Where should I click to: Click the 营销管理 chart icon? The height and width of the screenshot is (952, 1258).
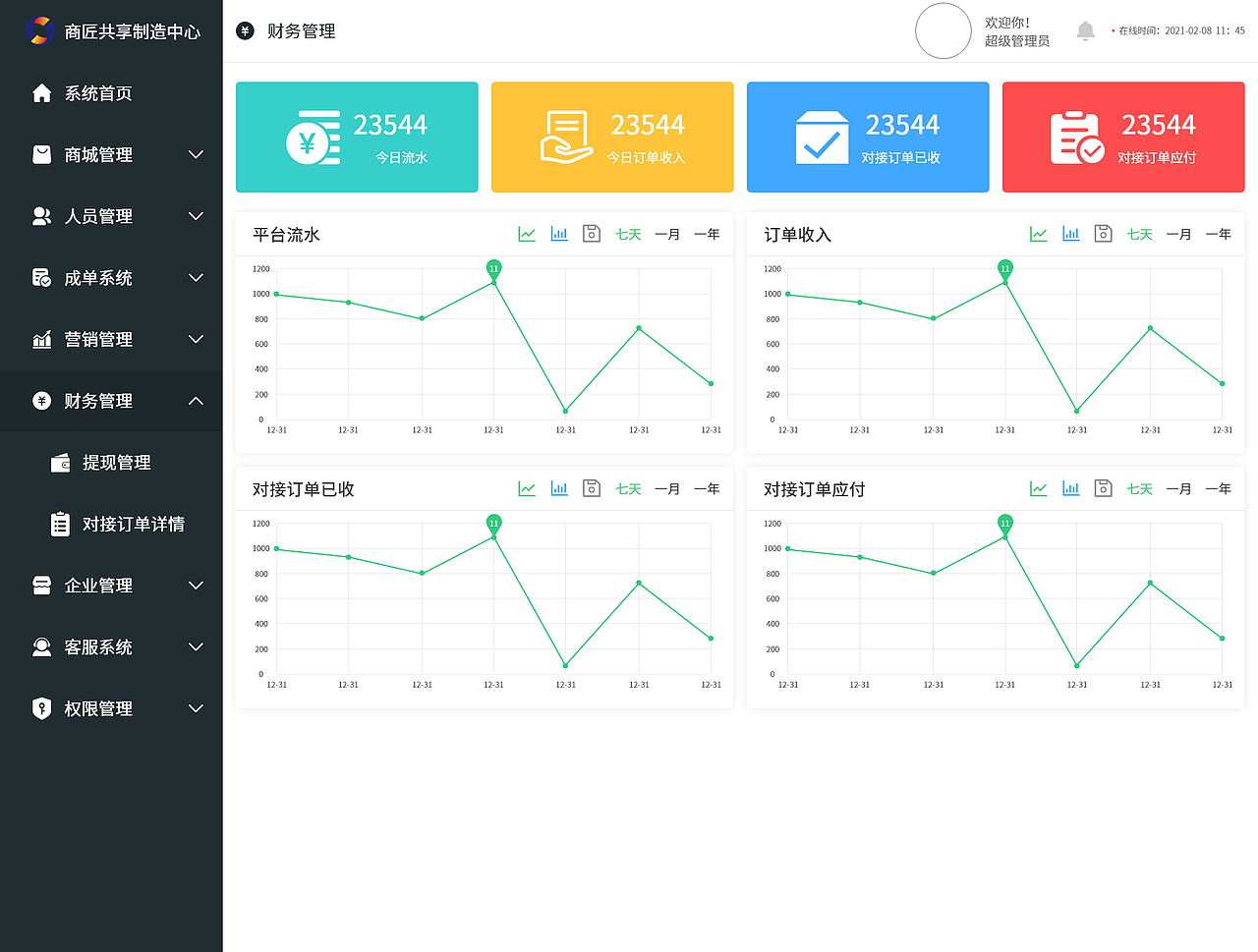pos(41,339)
